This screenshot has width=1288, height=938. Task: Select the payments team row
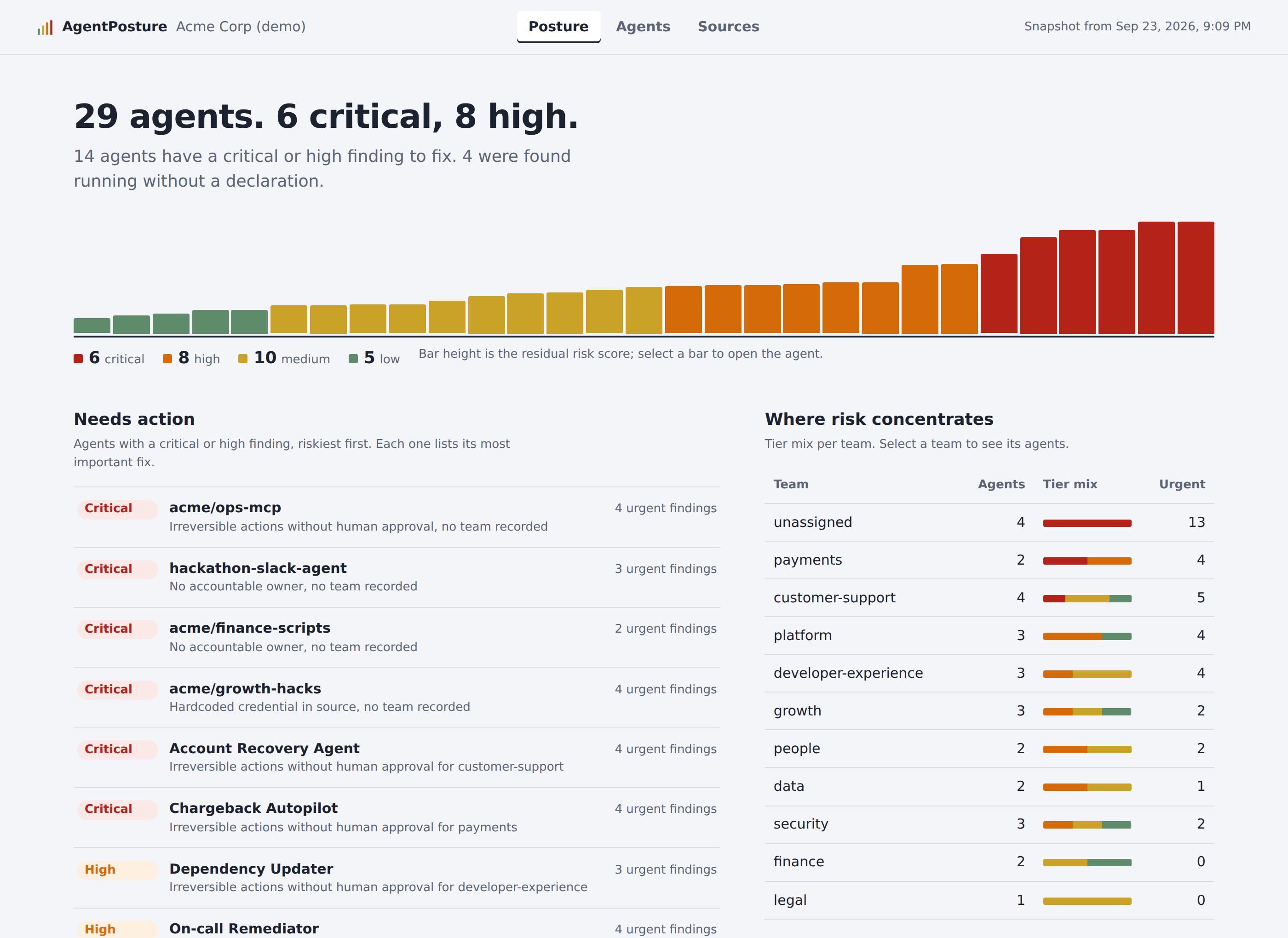[x=989, y=561]
